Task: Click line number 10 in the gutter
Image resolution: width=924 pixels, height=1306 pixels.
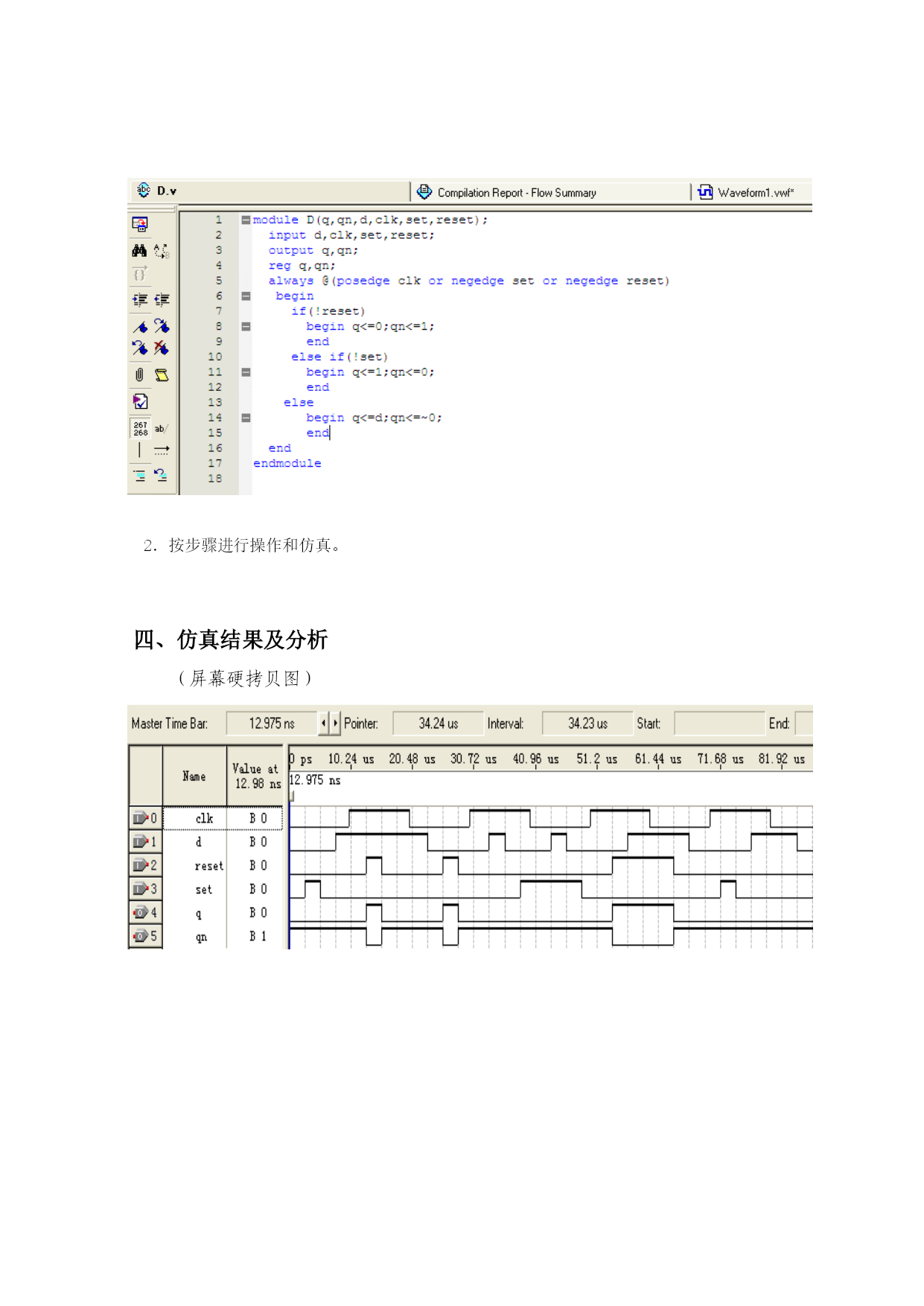Action: (215, 357)
